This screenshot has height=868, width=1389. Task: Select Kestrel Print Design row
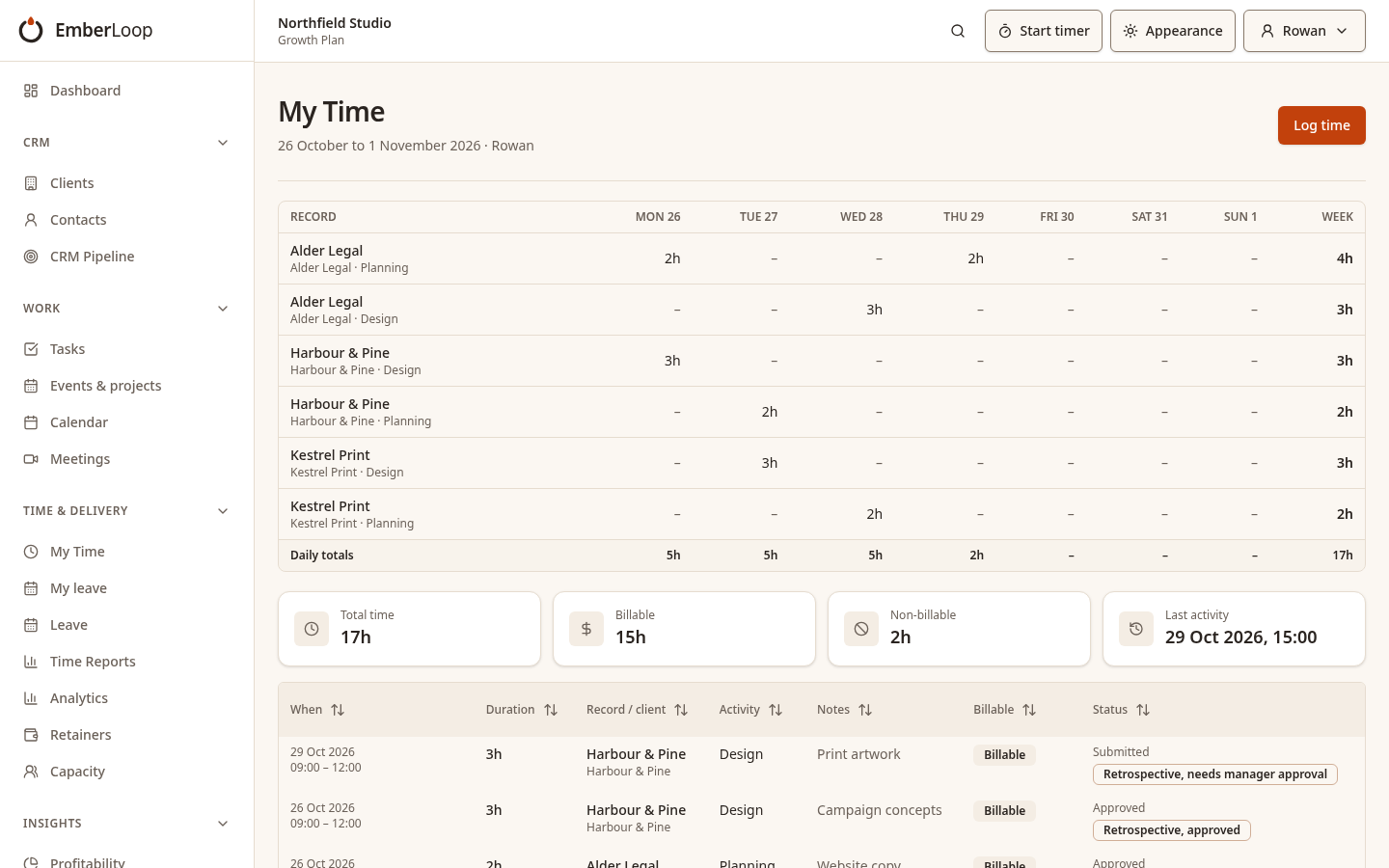pyautogui.click(x=822, y=463)
